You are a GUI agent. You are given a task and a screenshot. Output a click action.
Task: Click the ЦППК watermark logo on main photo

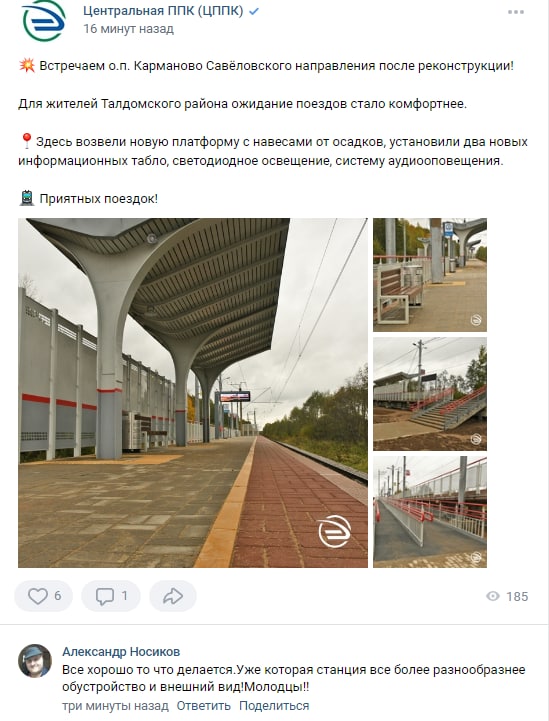[334, 532]
